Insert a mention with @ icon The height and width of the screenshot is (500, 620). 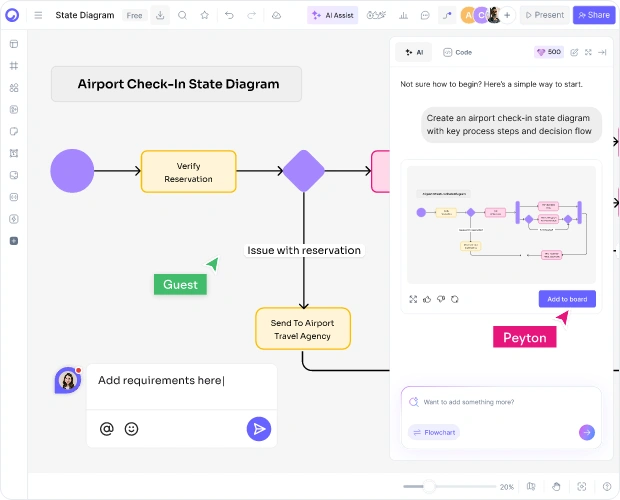[106, 429]
